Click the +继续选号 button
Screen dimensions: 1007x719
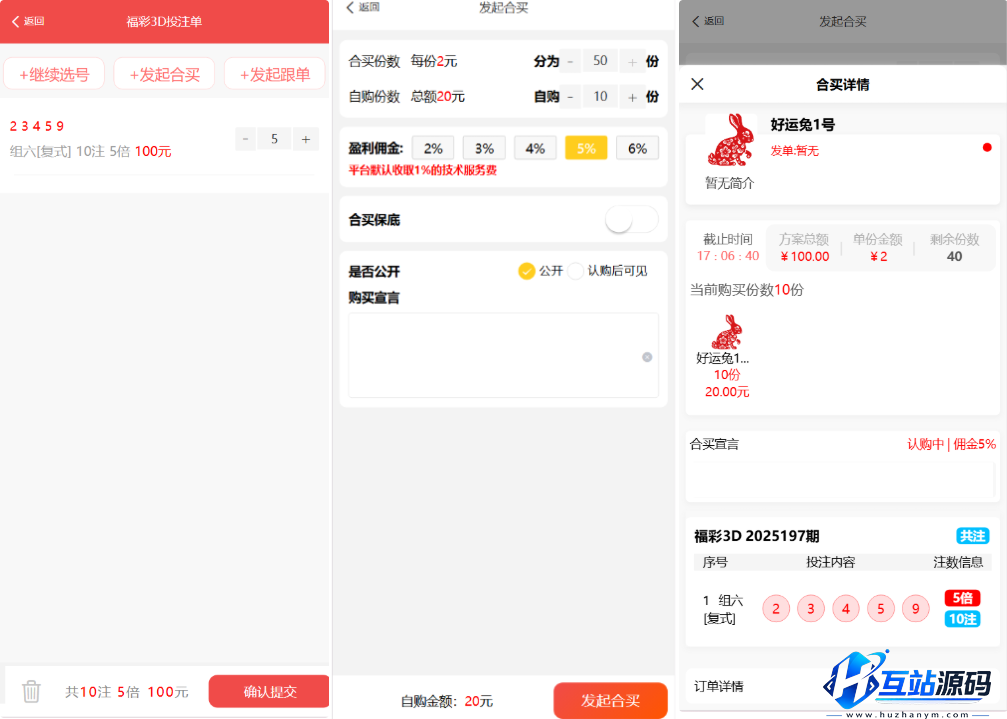(54, 73)
